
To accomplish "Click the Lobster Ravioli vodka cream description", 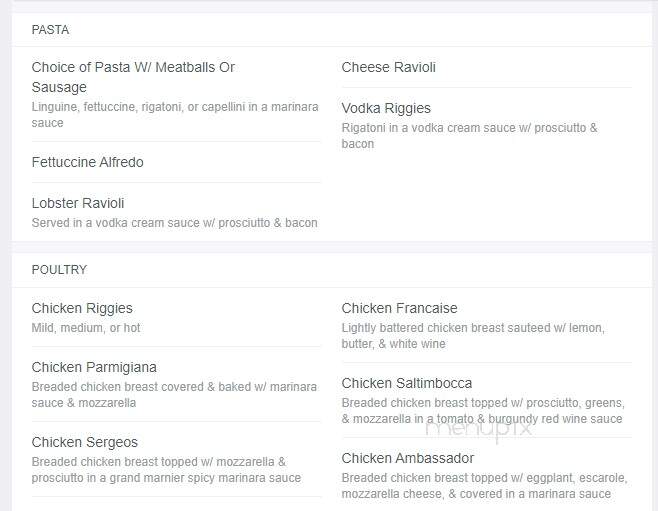I will (x=175, y=223).
